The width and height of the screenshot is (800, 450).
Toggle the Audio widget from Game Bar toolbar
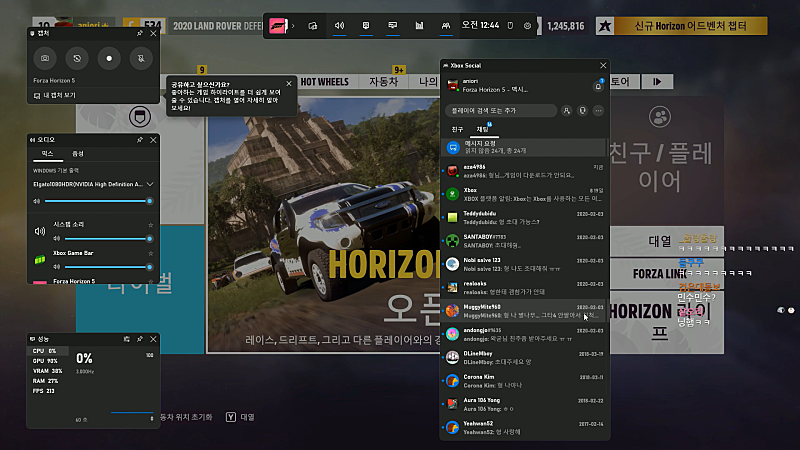(x=339, y=26)
